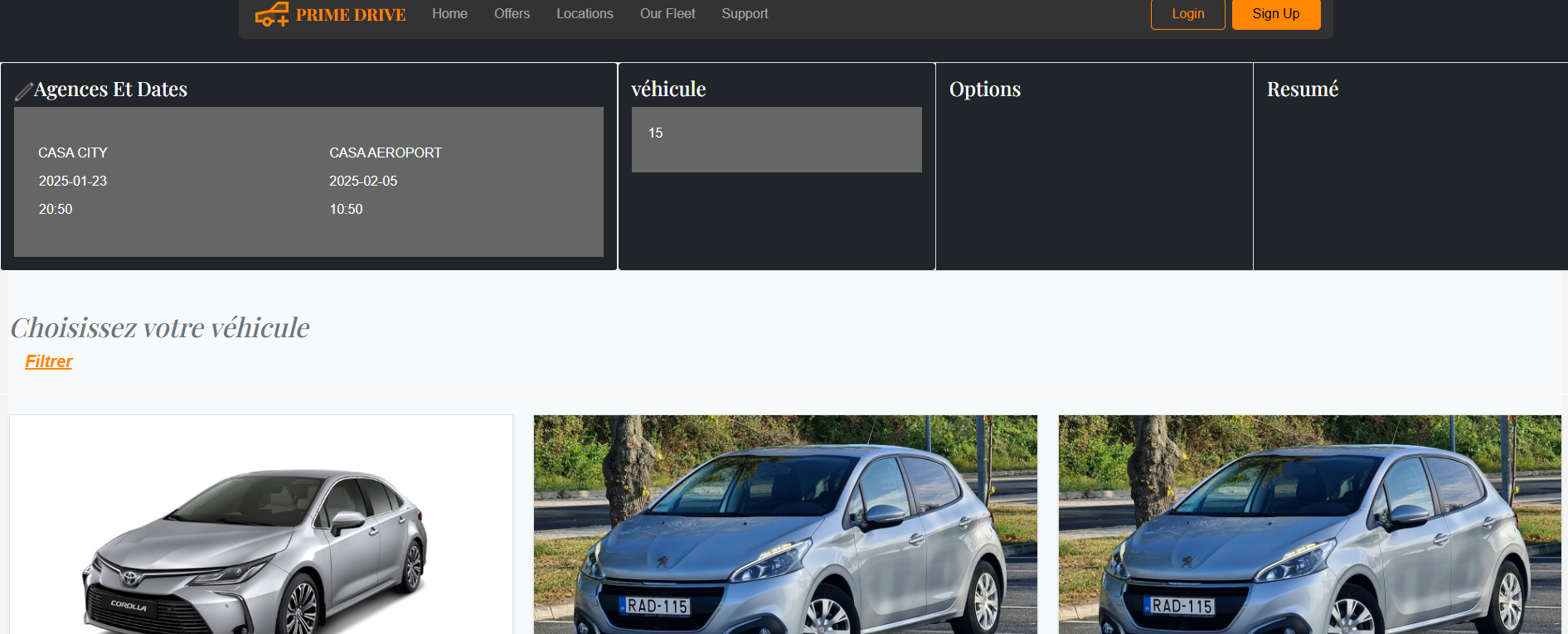Click the pencil edit icon beside Agences Et Dates
The height and width of the screenshot is (634, 1568).
(23, 91)
